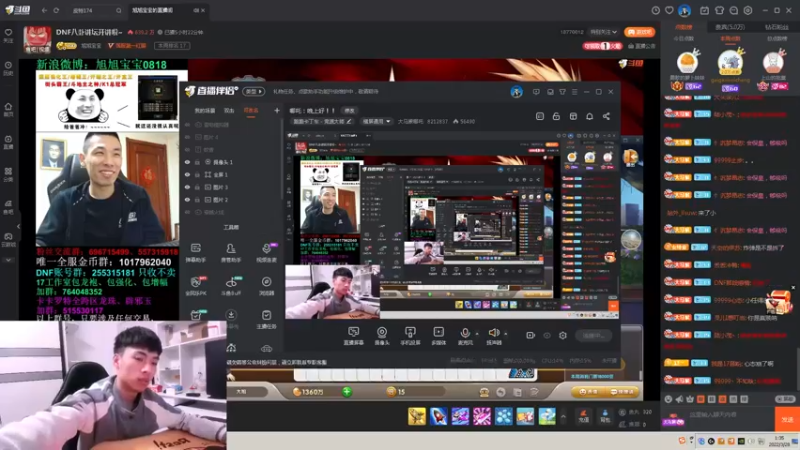Open the 贡献榜 tab in right panel
This screenshot has height=450, width=800.
684,27
